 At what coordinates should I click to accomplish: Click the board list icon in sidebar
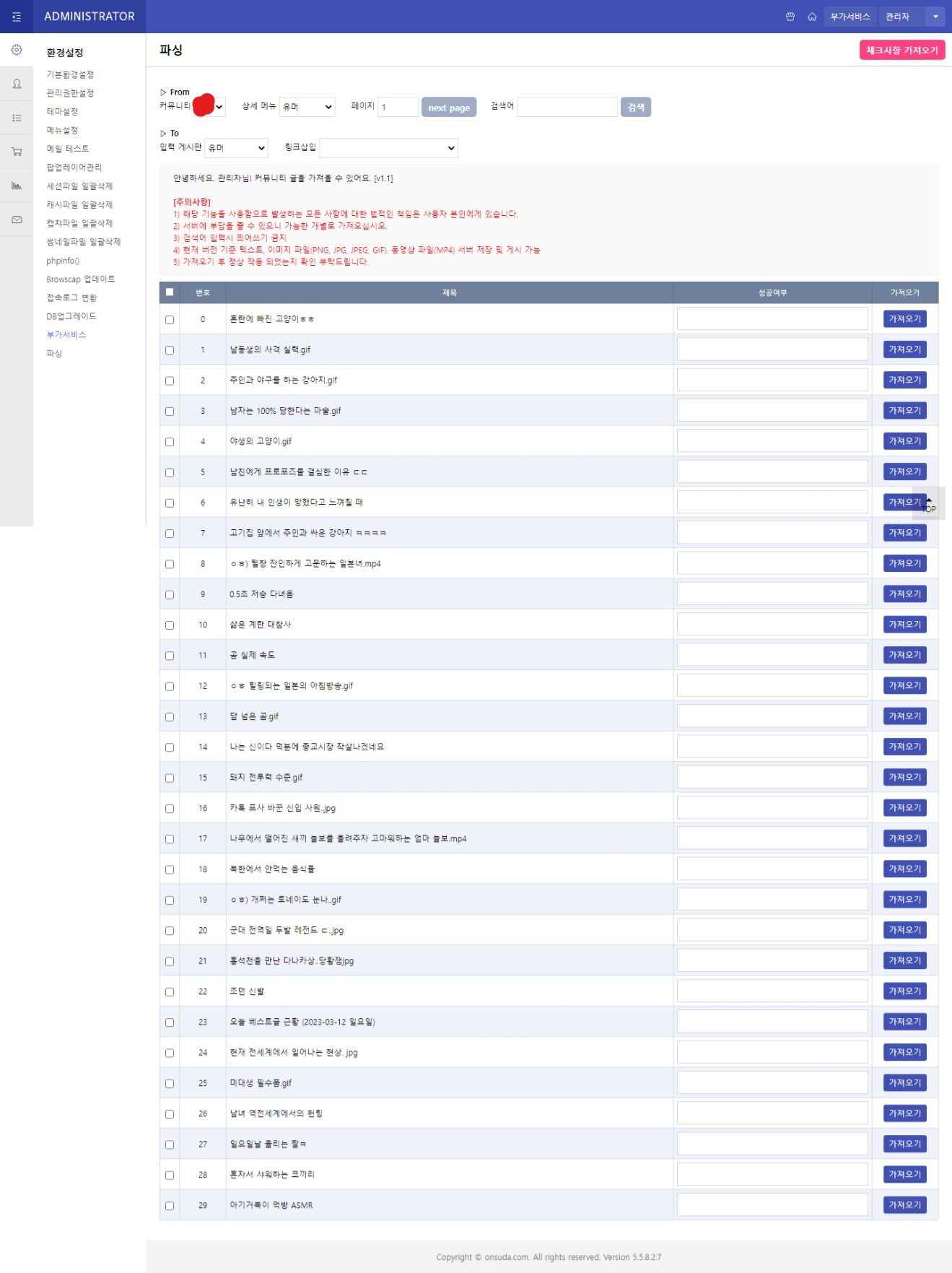tap(16, 118)
